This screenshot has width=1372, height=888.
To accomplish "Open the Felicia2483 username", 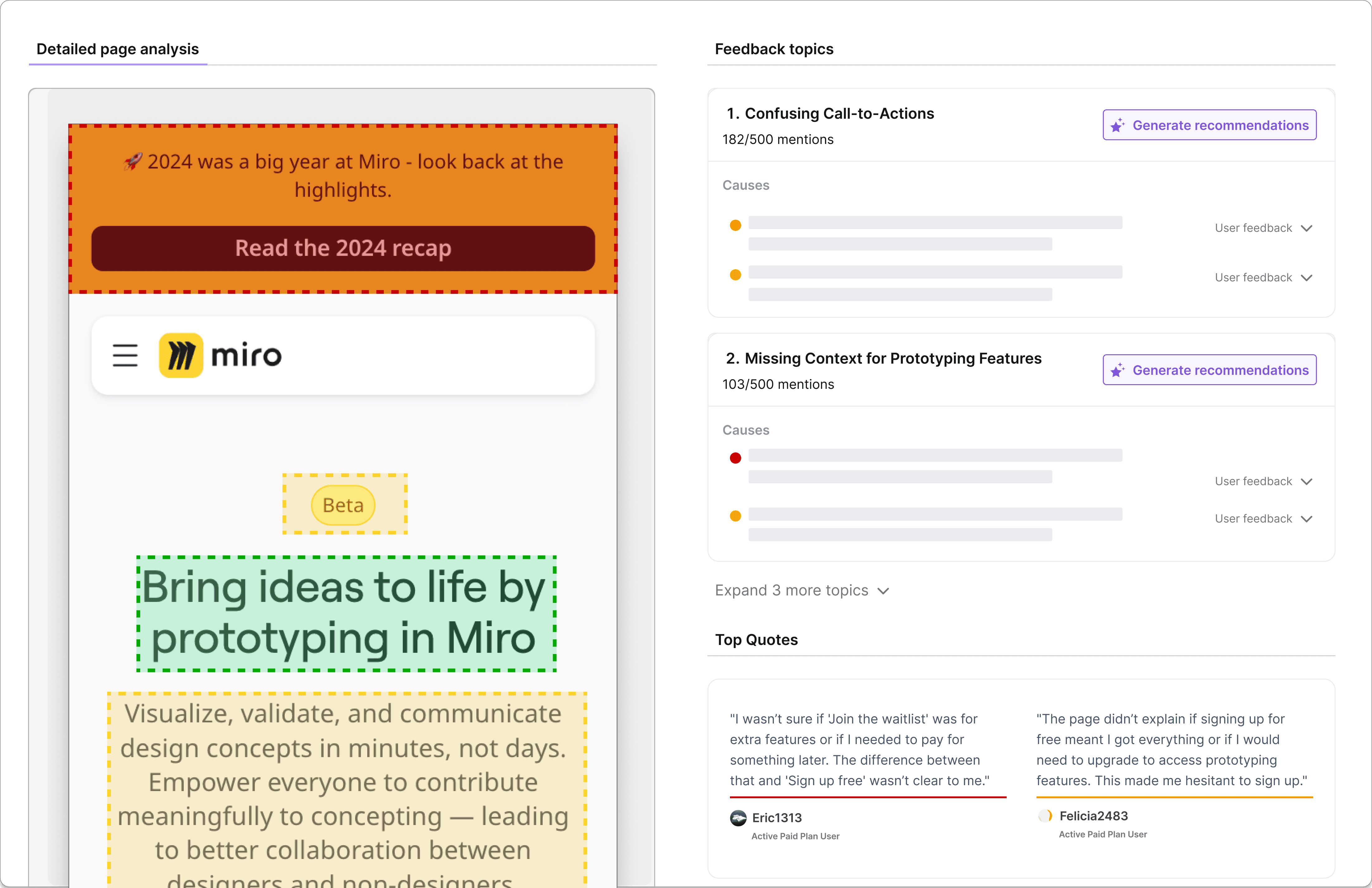I will (1093, 816).
